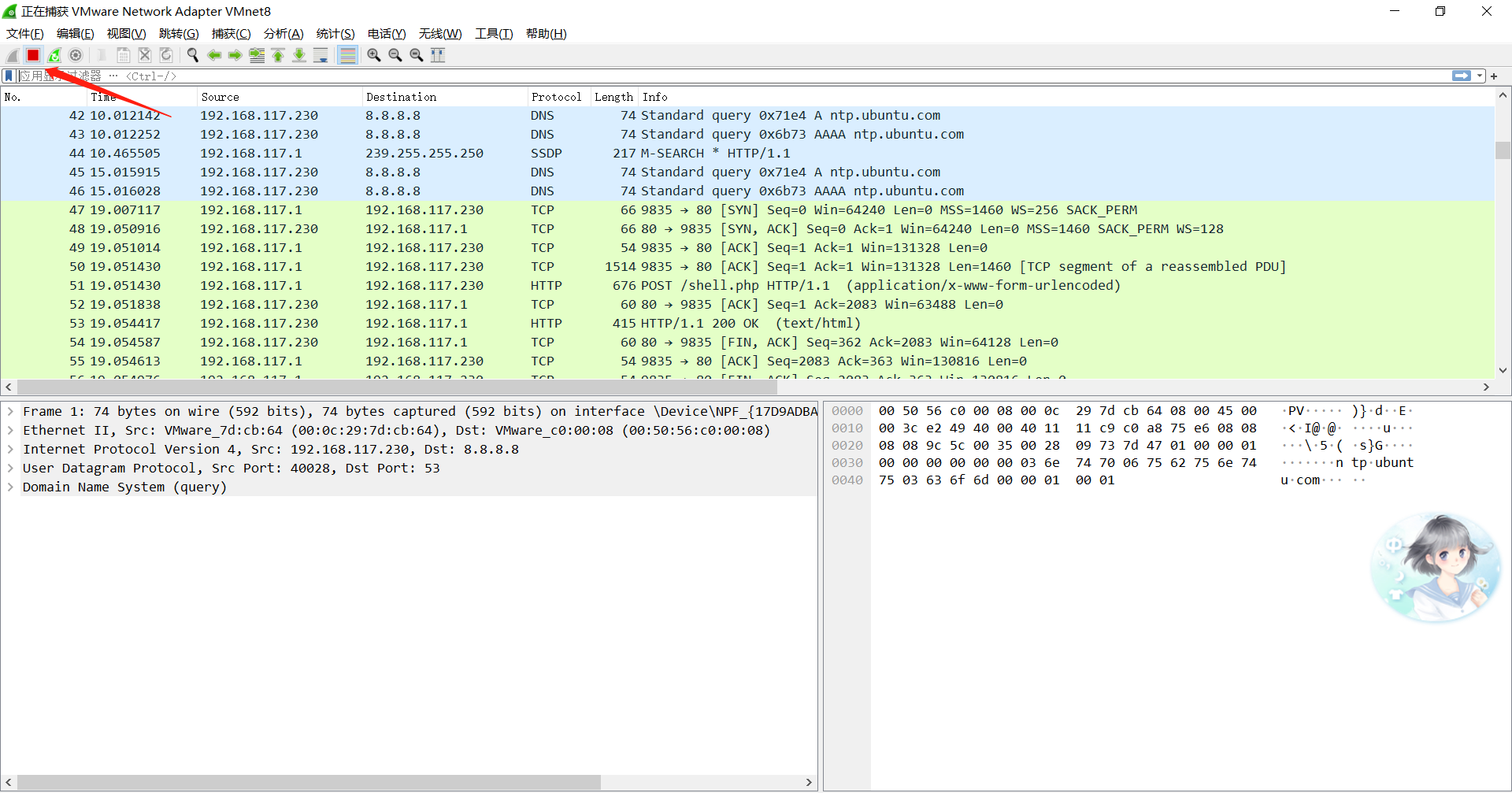1512x793 pixels.
Task: Toggle auto-scroll to the latest packet during capture
Action: coord(321,55)
